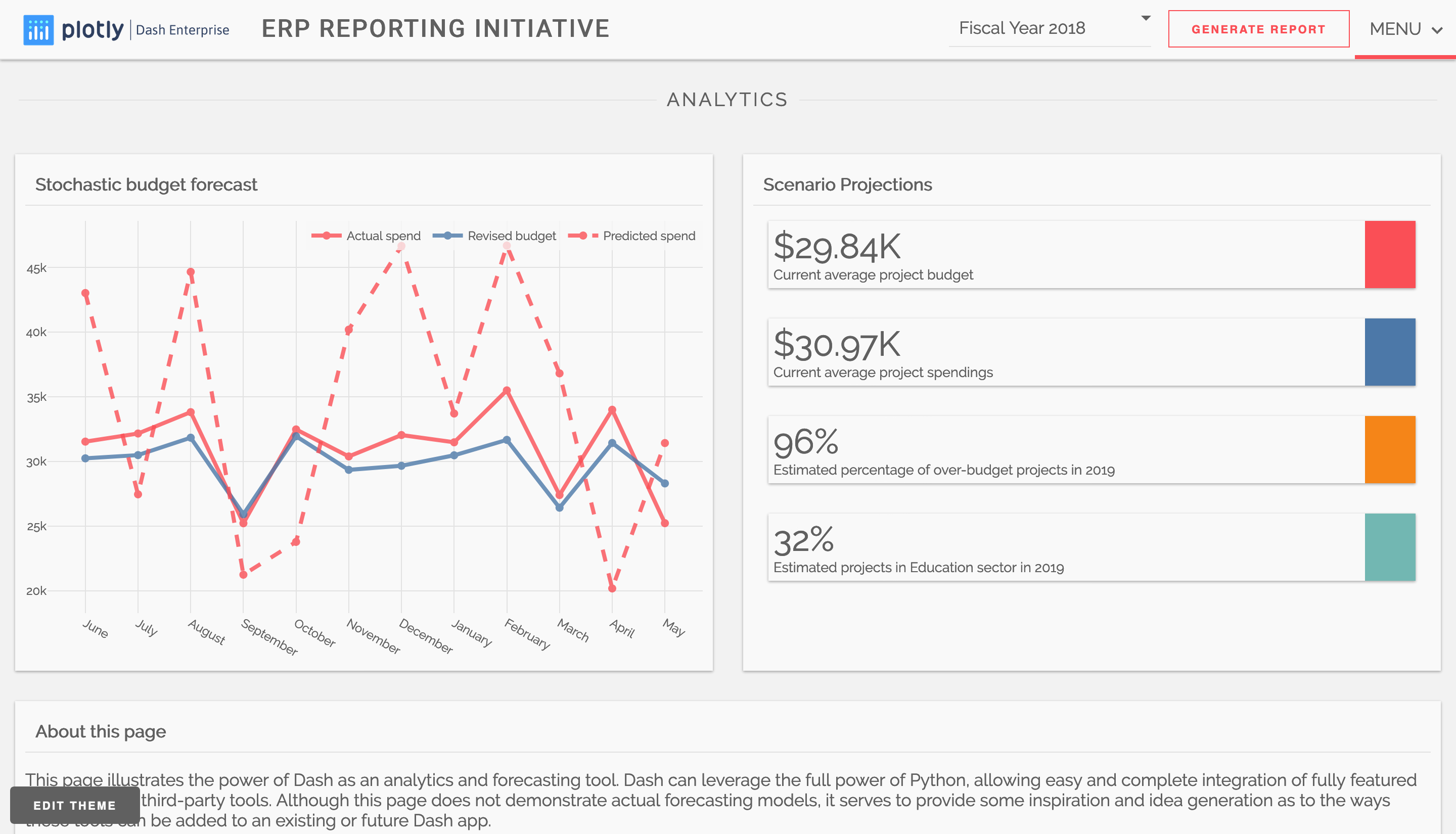
Task: Expand the MENU chevron
Action: (x=1436, y=30)
